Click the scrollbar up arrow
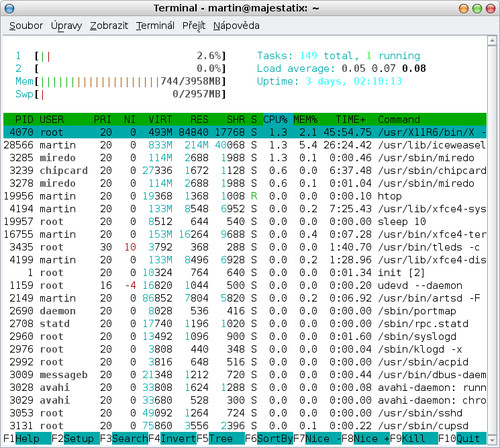The image size is (500, 448). click(x=492, y=41)
